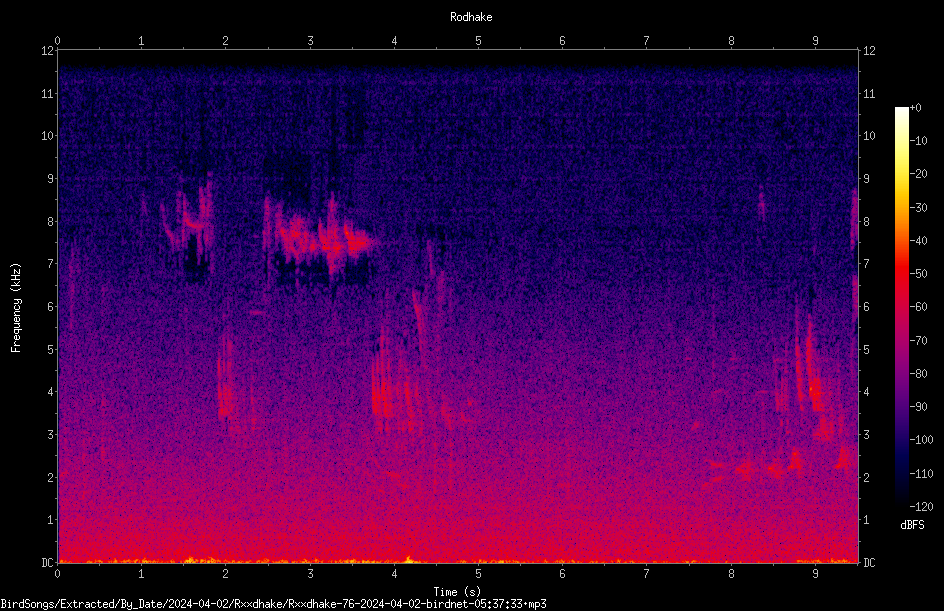Click the -120 label on color scale
The height and width of the screenshot is (611, 944).
point(921,507)
